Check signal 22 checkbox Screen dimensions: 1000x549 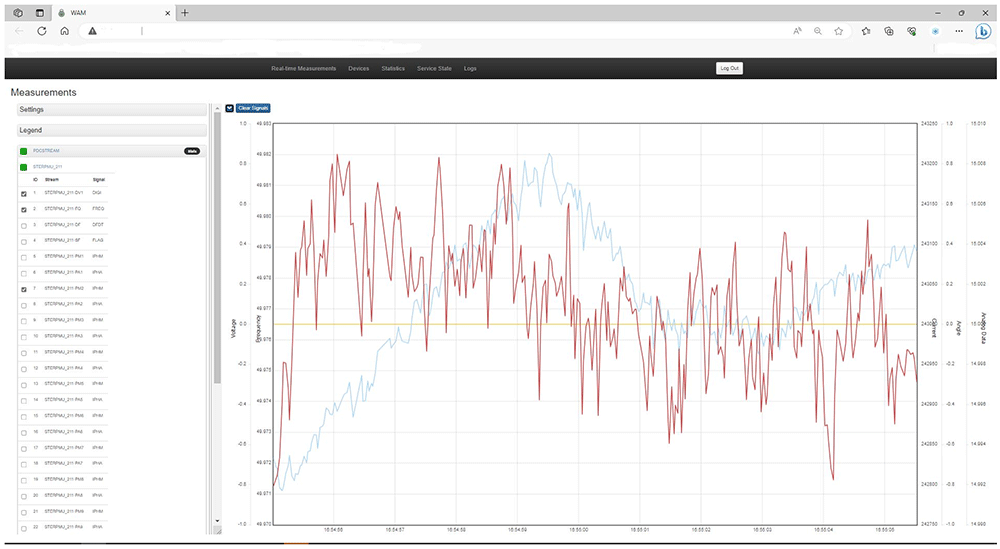[24, 529]
